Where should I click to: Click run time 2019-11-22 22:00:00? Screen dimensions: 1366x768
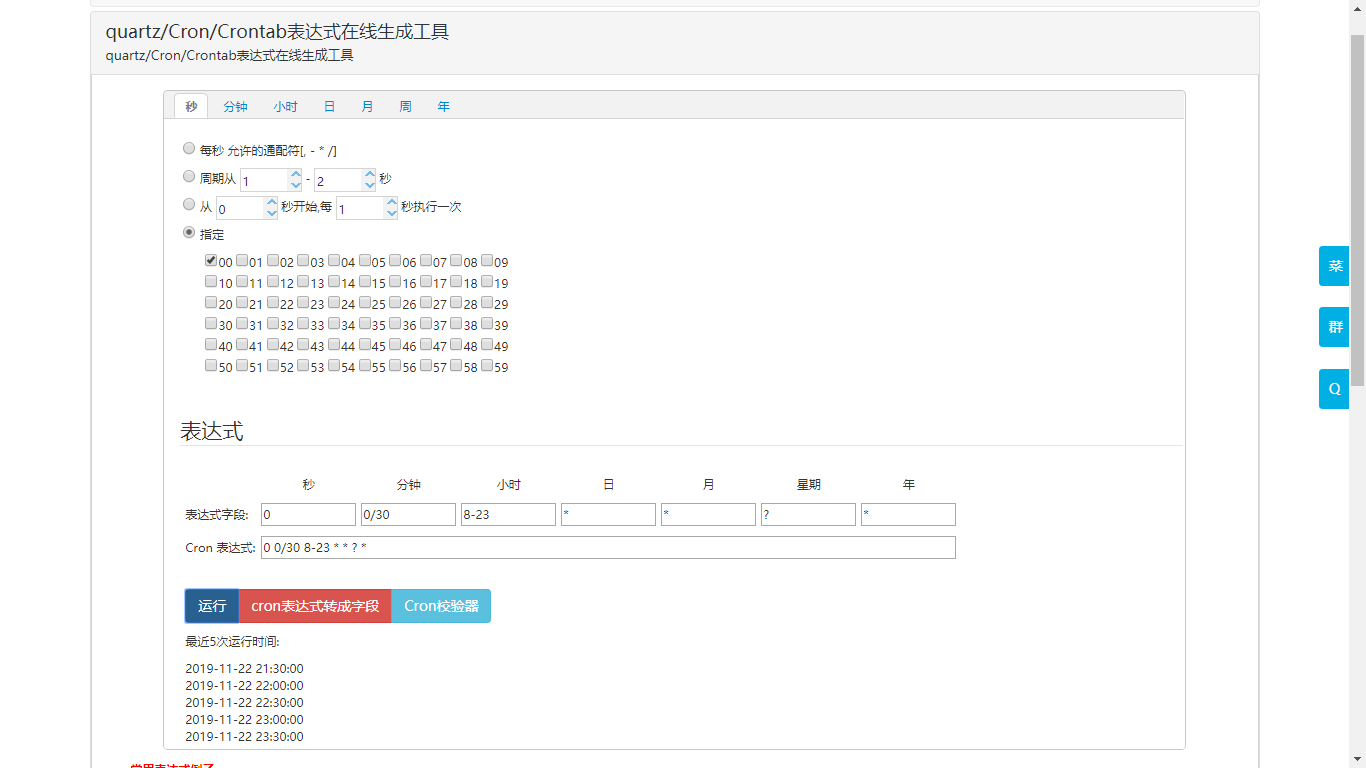click(x=244, y=686)
